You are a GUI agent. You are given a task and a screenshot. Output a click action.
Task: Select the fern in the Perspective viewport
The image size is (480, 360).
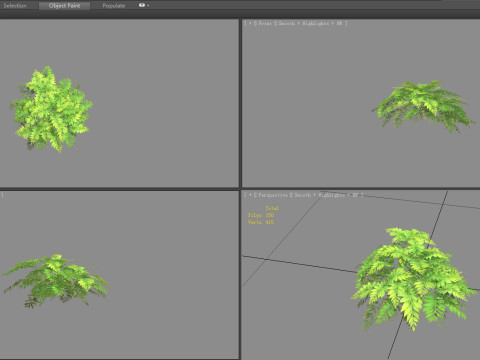pyautogui.click(x=413, y=278)
